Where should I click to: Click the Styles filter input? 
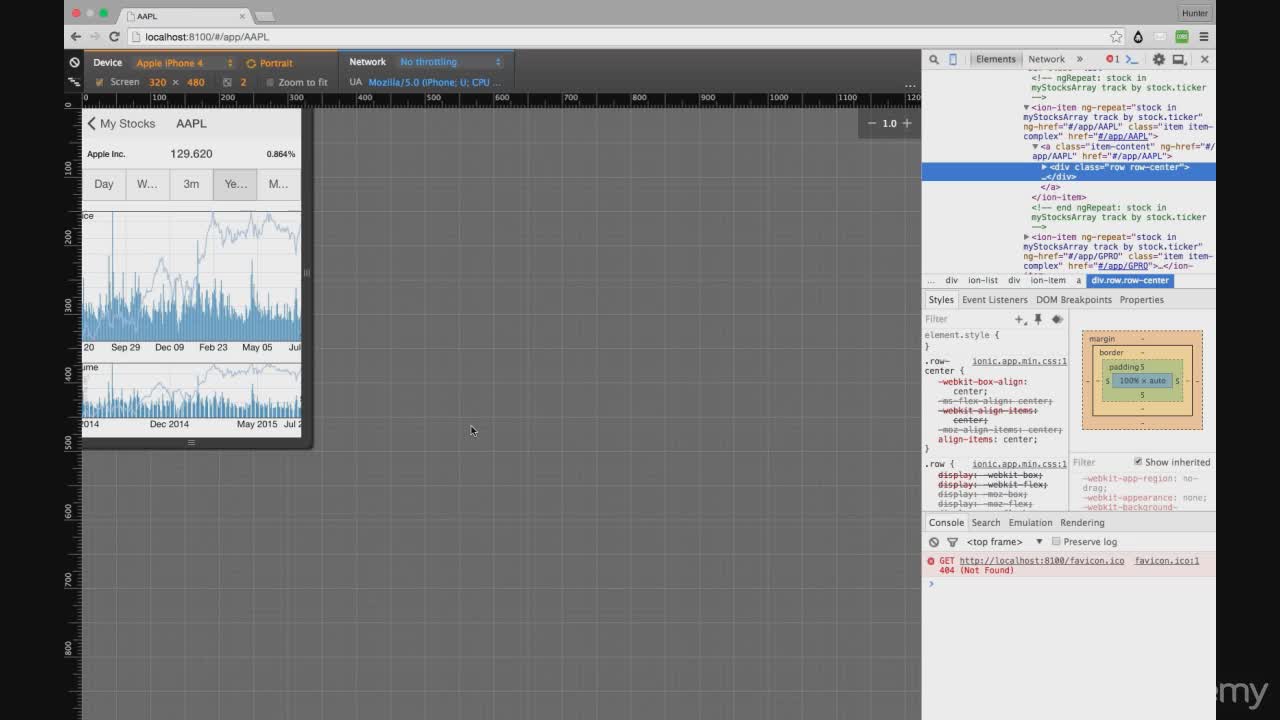(x=965, y=319)
